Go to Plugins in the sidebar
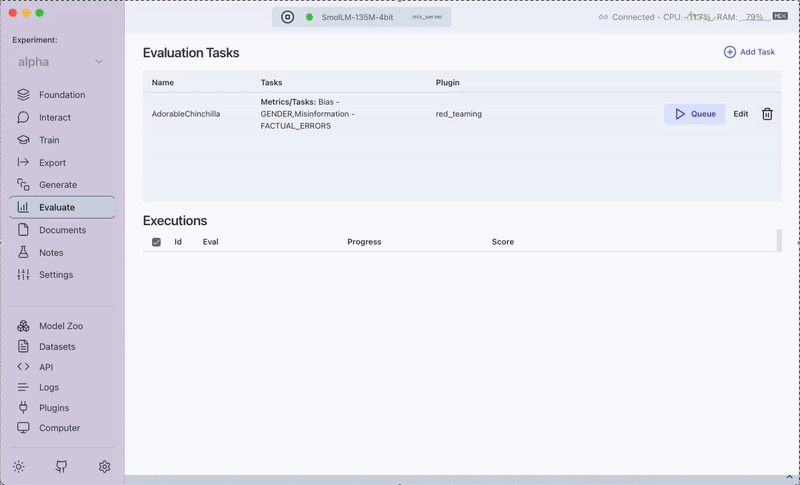This screenshot has width=800, height=485. pos(53,408)
